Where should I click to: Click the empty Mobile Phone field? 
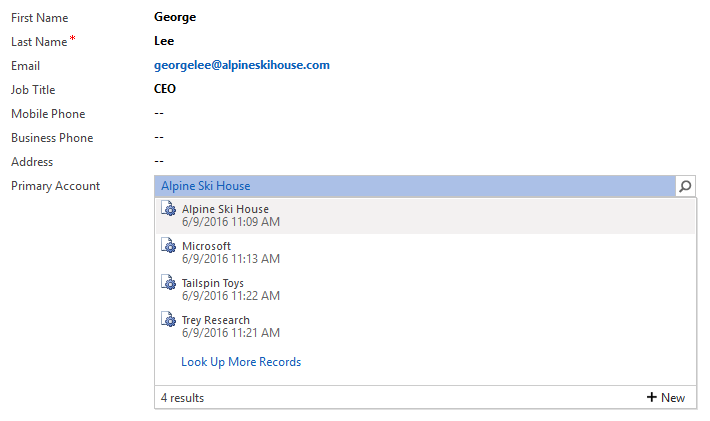coord(159,113)
